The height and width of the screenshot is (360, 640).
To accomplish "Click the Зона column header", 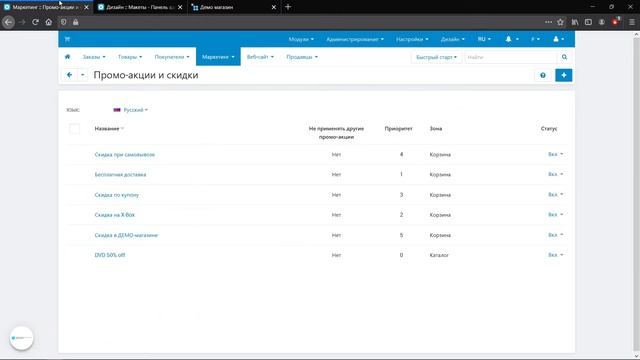I will 436,129.
